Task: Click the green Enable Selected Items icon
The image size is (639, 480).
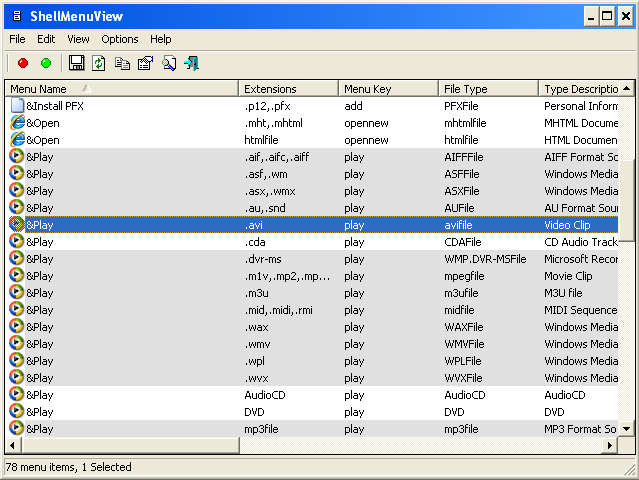Action: [x=46, y=63]
